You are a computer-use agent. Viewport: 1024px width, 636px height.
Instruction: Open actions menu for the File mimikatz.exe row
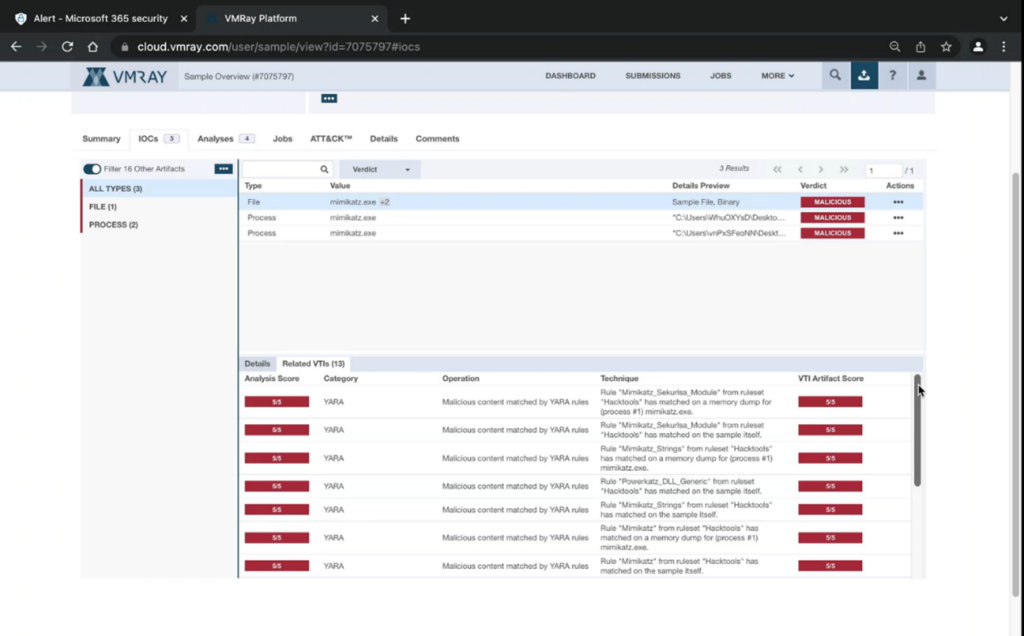pos(898,202)
